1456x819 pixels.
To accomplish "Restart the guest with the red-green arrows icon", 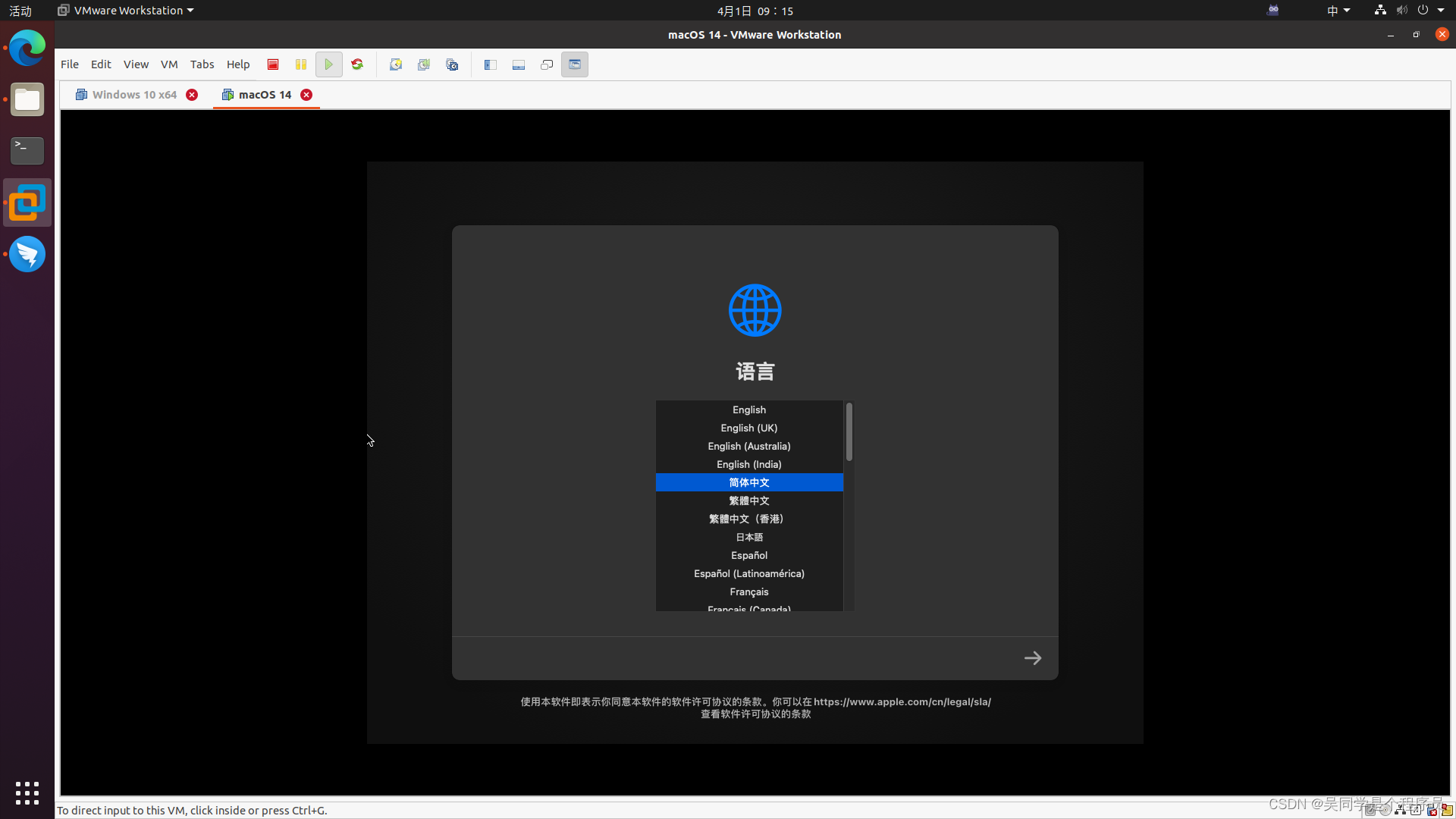I will [x=357, y=64].
